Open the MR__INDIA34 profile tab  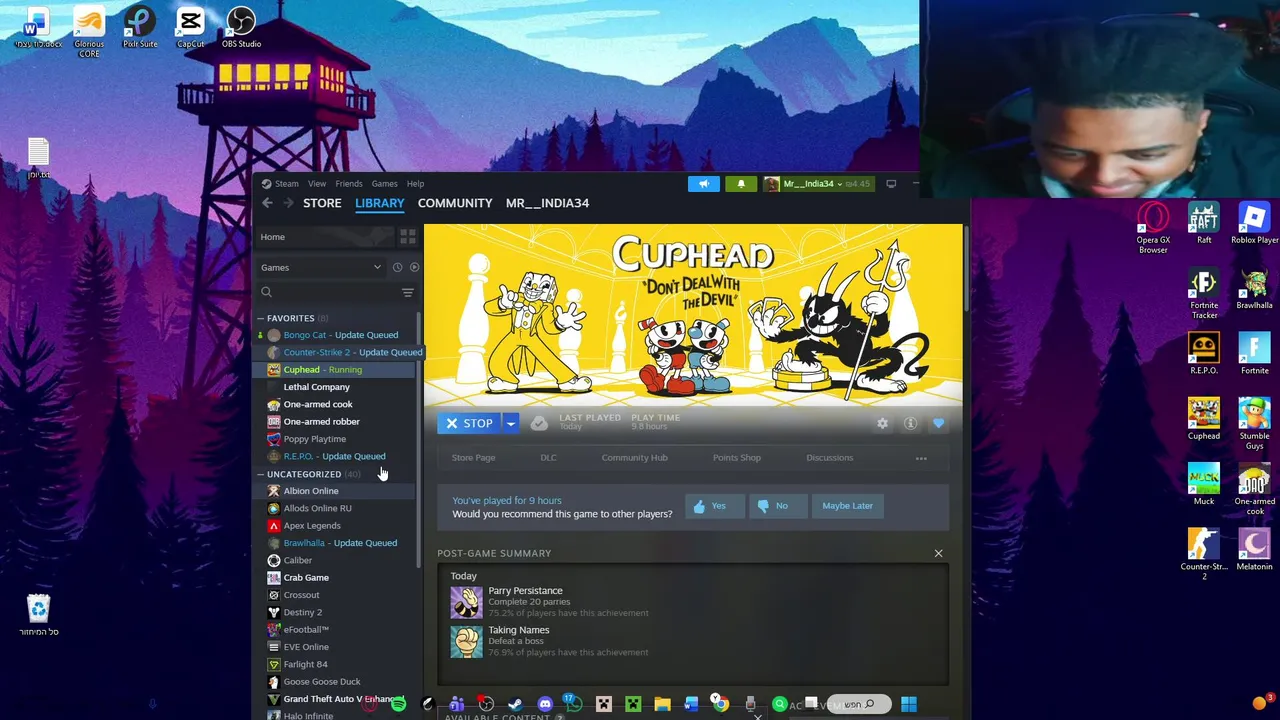point(547,203)
